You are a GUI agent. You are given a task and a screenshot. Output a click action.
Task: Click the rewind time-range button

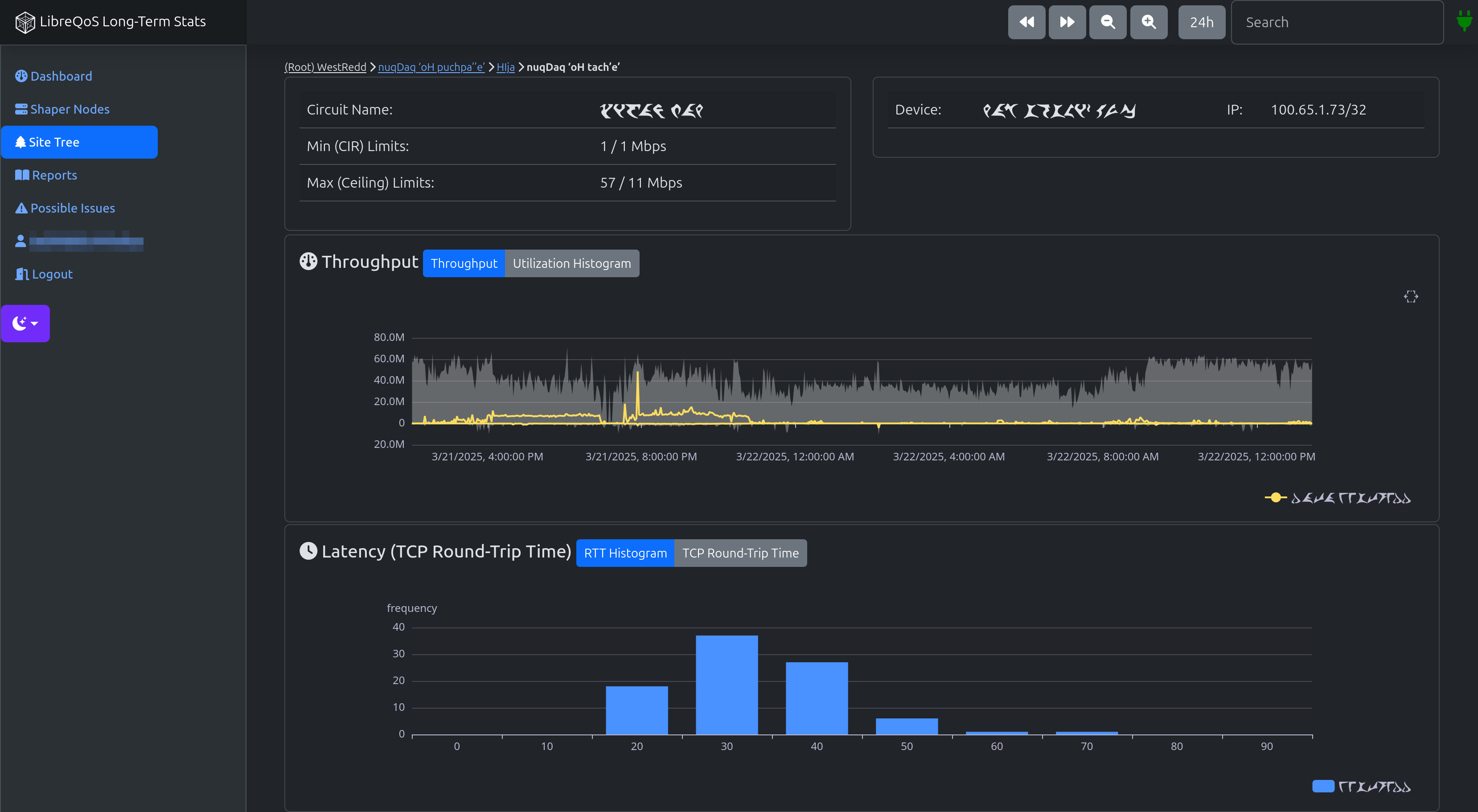(x=1026, y=22)
